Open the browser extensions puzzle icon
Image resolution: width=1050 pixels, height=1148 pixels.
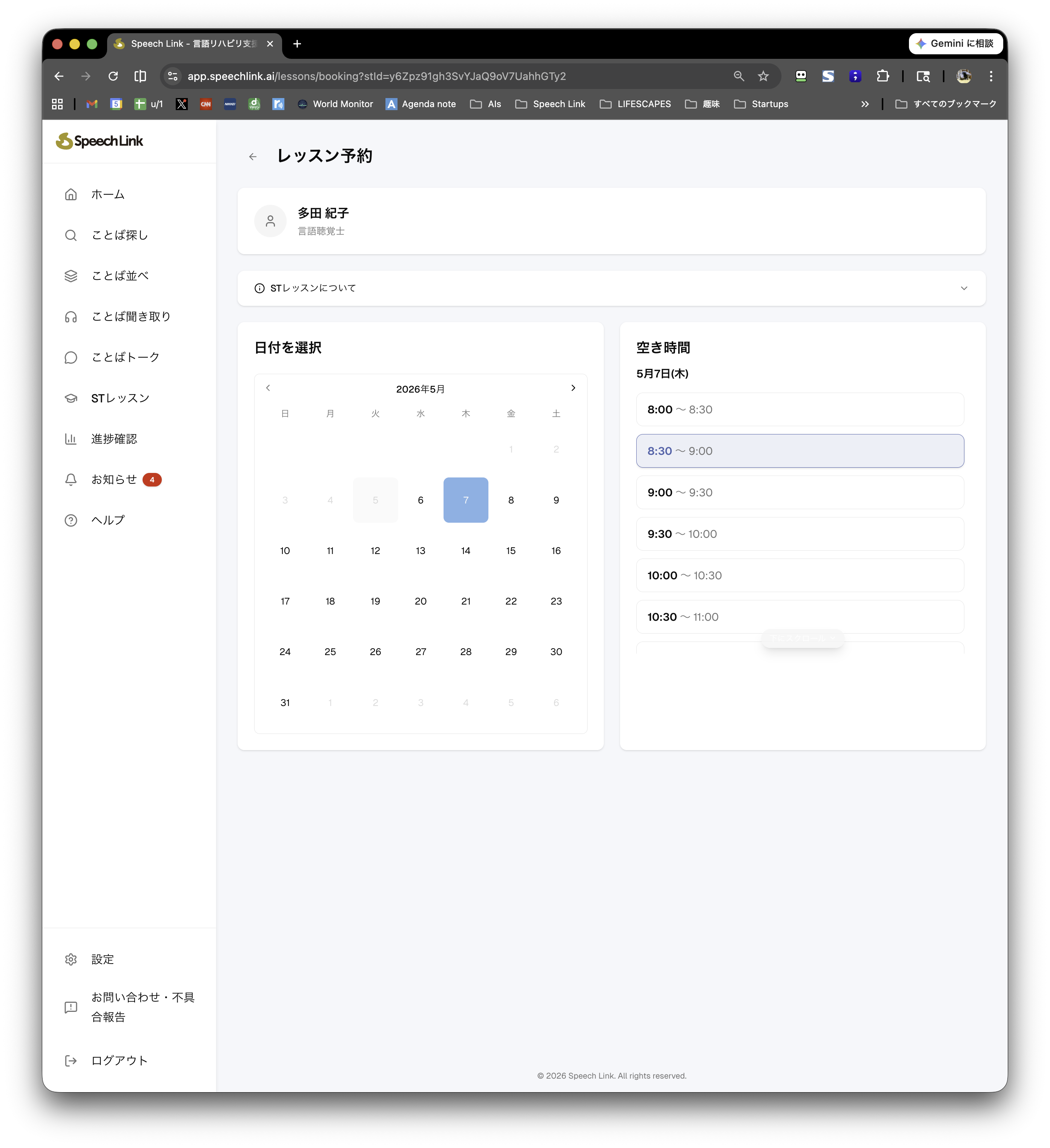pyautogui.click(x=883, y=76)
